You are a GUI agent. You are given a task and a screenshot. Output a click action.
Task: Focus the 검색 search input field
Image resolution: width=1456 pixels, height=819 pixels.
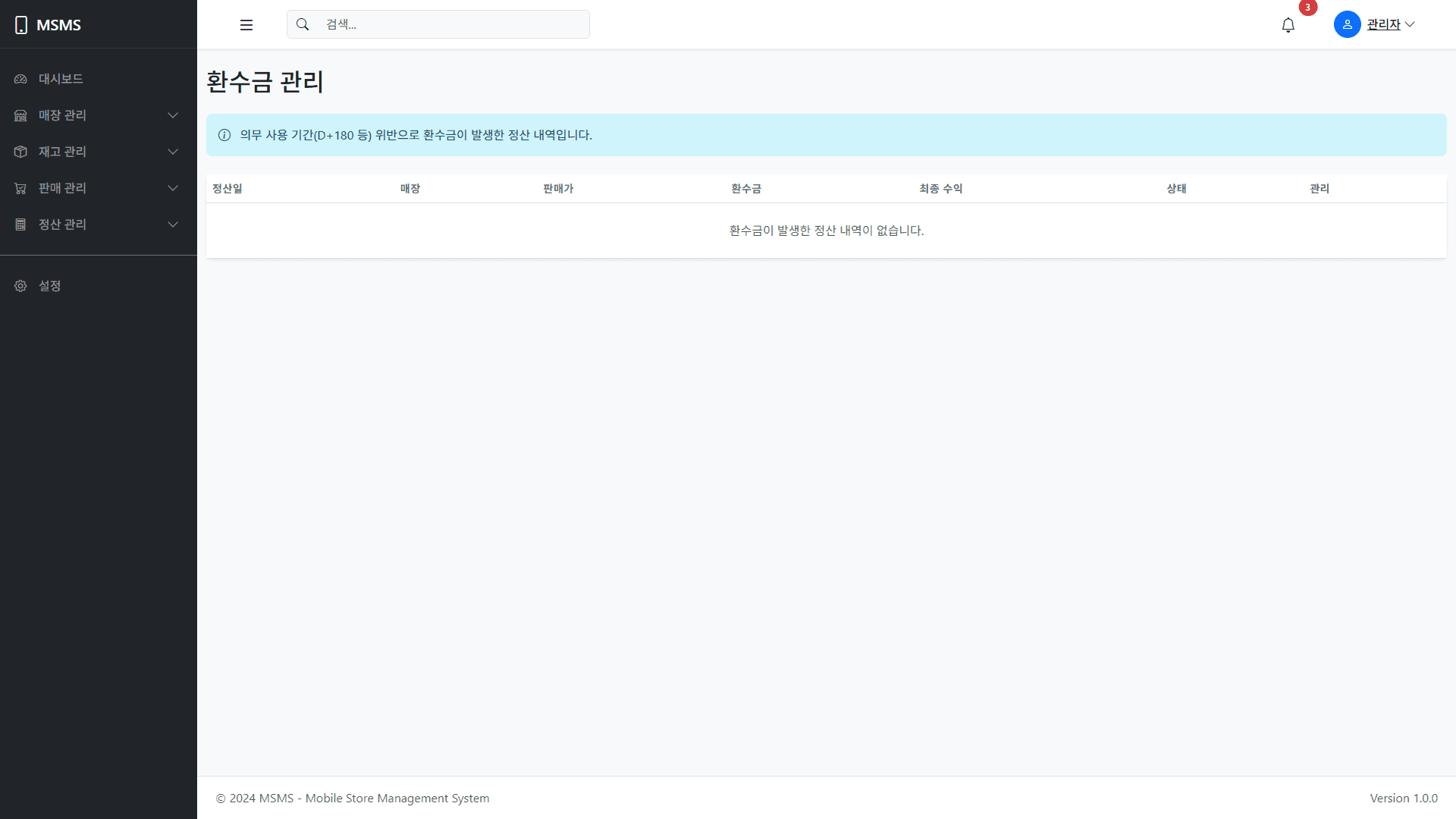[x=451, y=24]
